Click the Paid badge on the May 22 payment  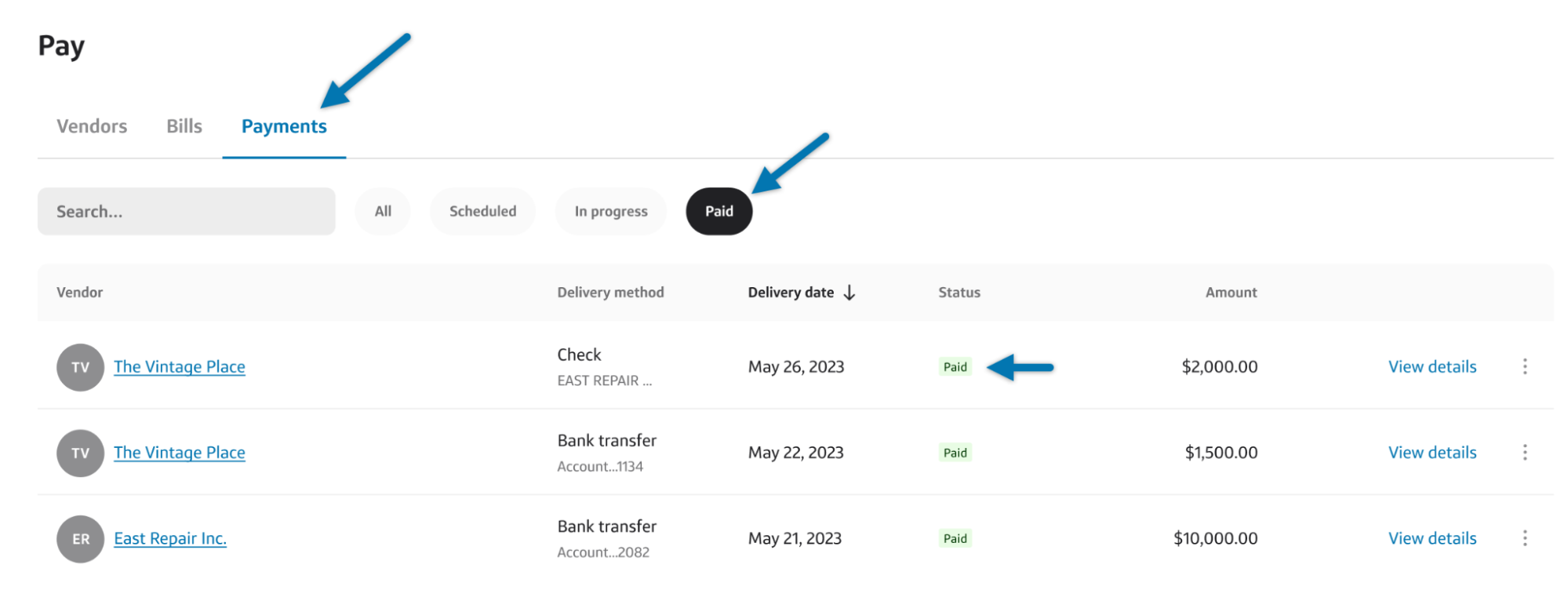coord(955,453)
